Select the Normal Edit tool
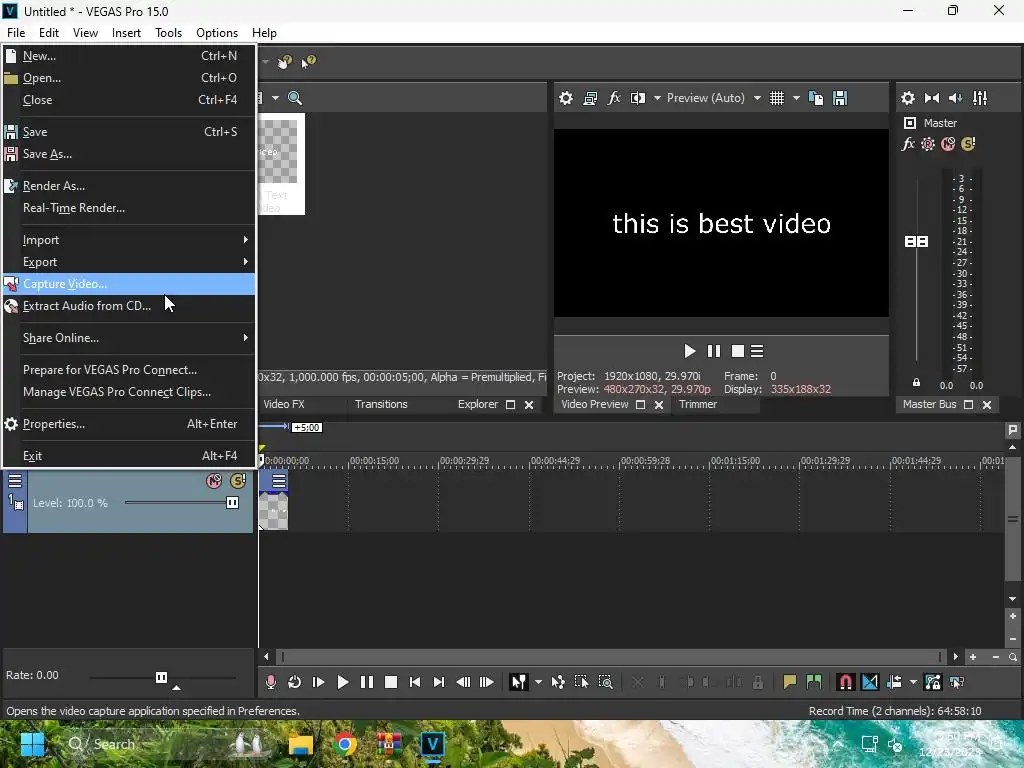 (519, 682)
